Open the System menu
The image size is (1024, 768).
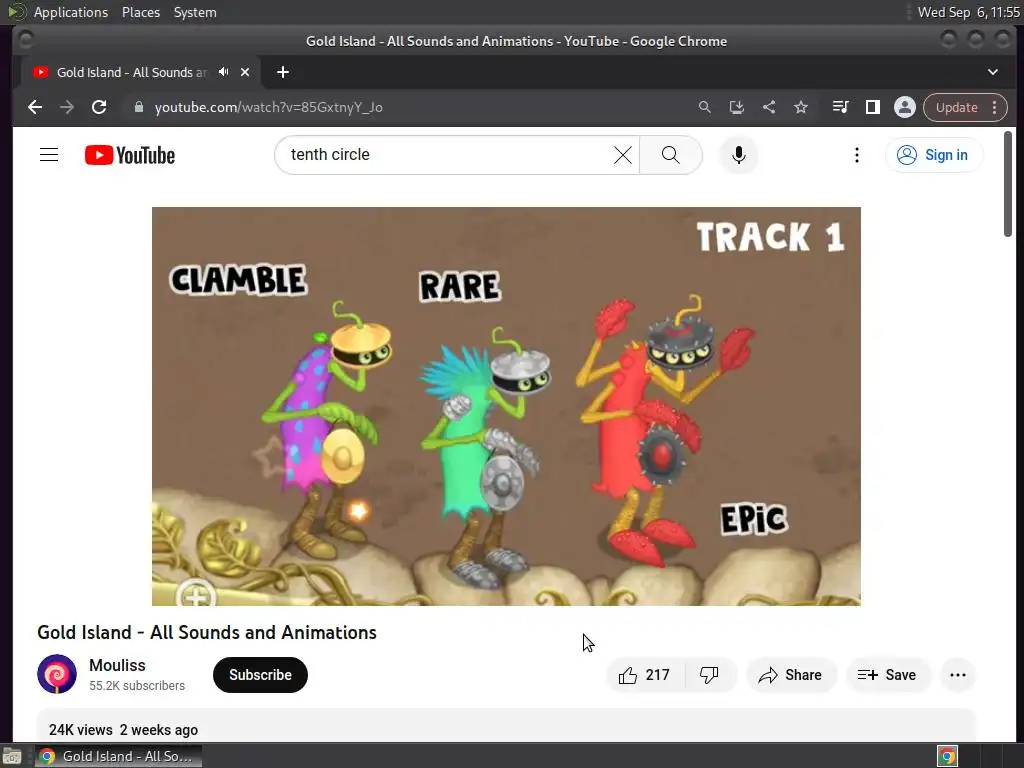(x=195, y=12)
